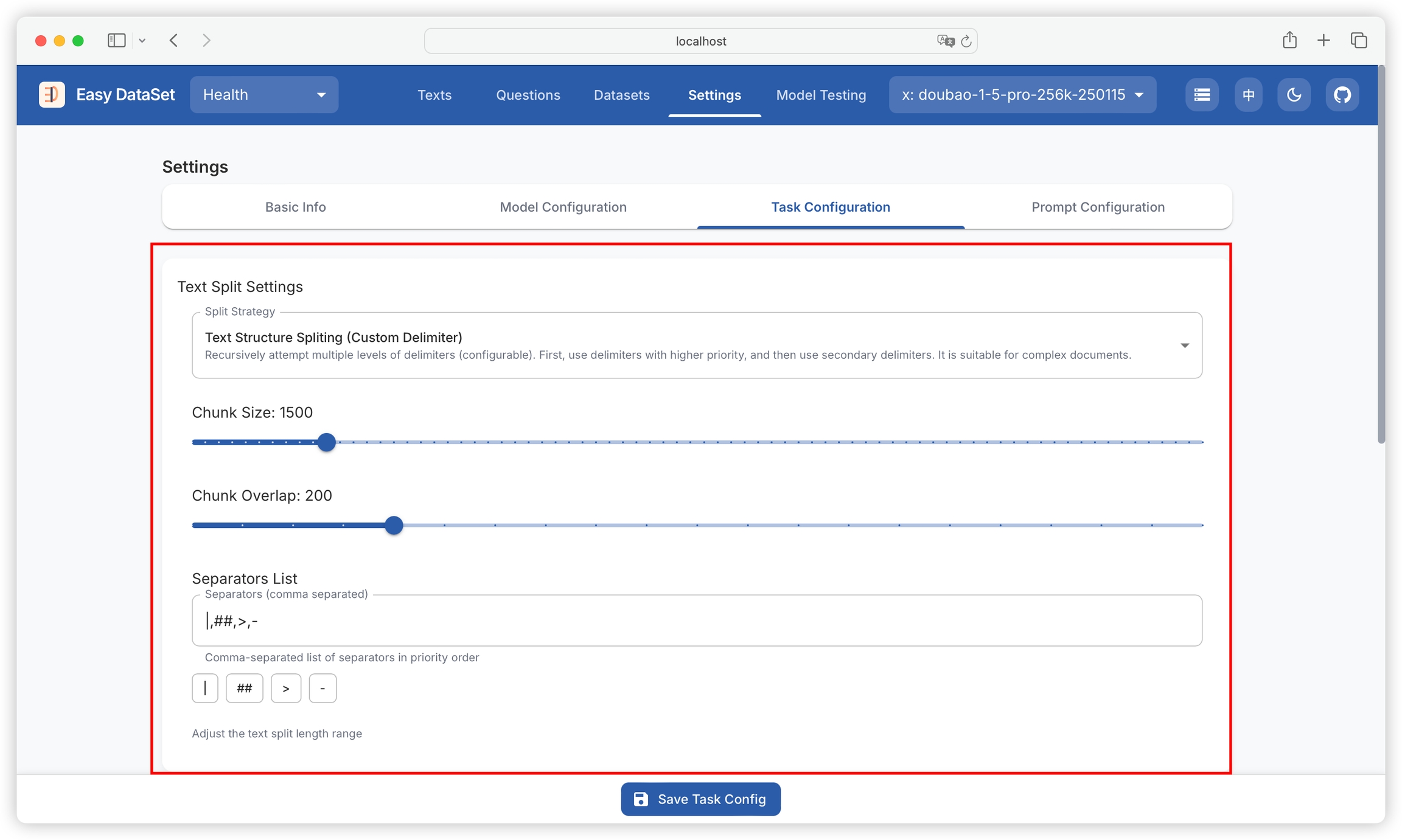The image size is (1402, 840).
Task: Click the Easy DataSet logo icon
Action: tap(52, 95)
